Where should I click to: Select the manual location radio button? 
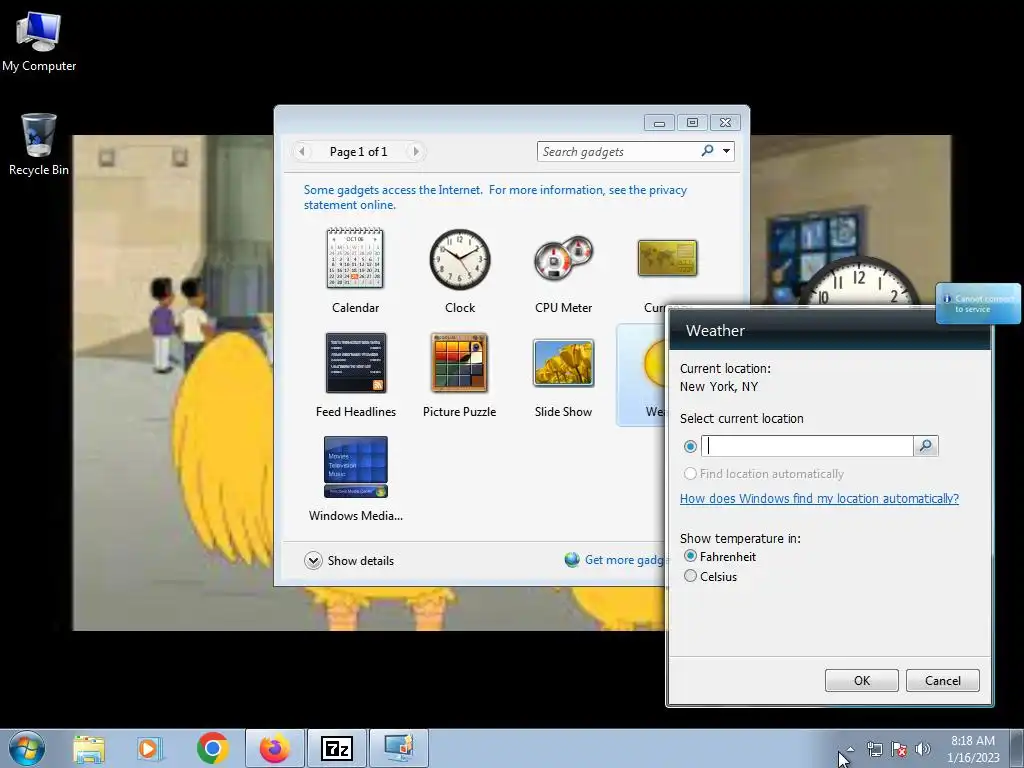(690, 447)
